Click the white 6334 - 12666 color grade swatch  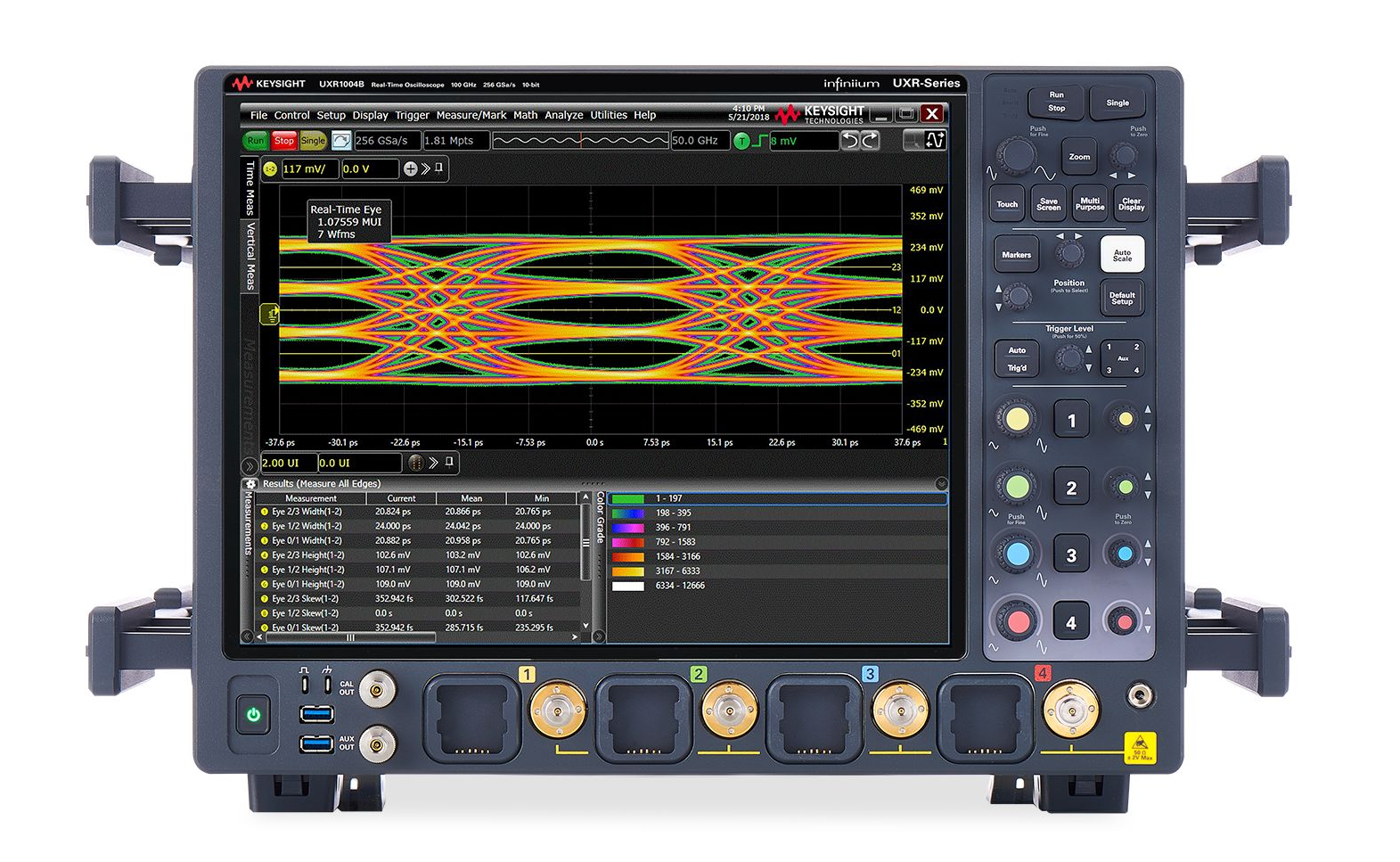(627, 586)
